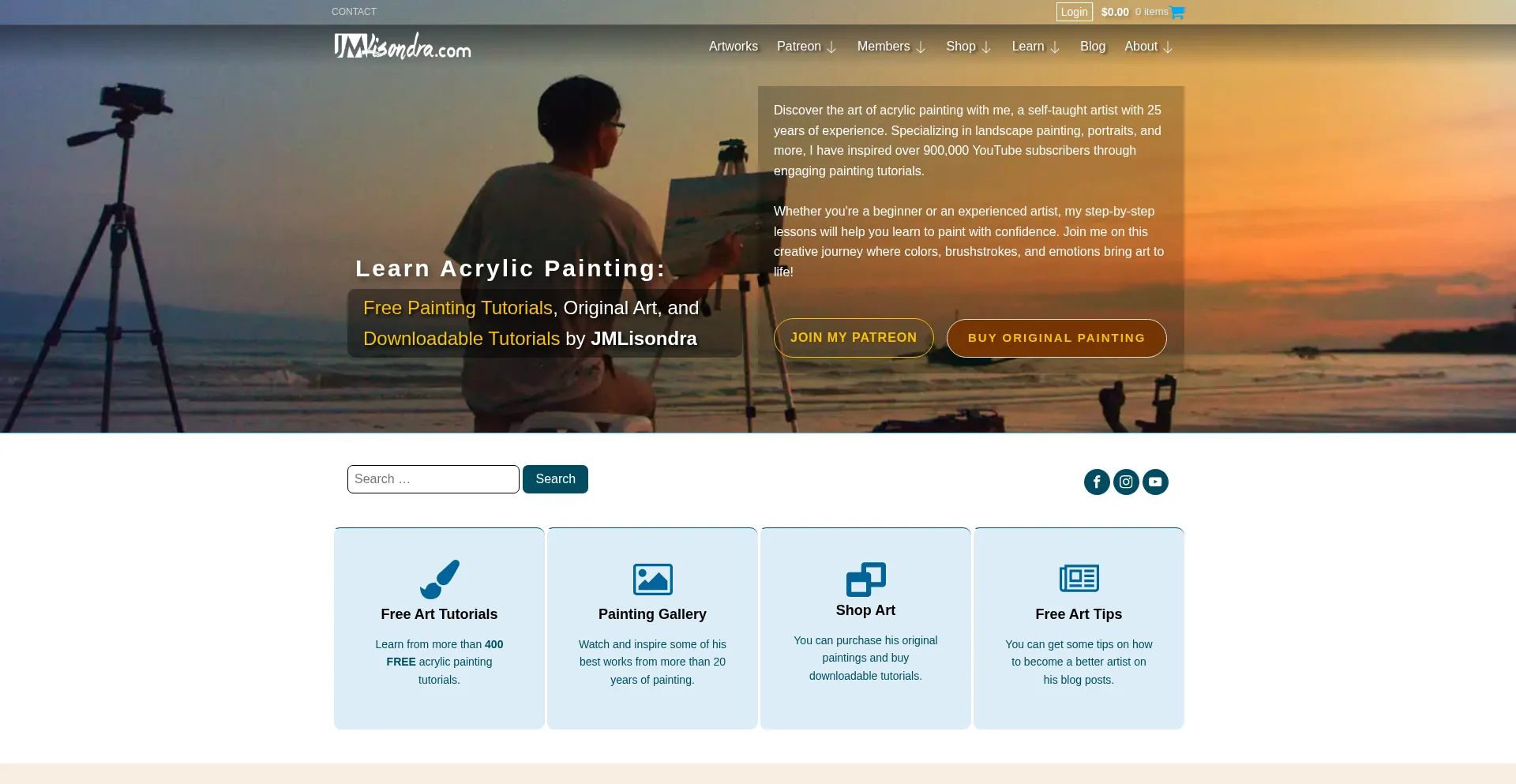The image size is (1516, 784).
Task: Click Buy Original Painting button
Action: 1056,338
